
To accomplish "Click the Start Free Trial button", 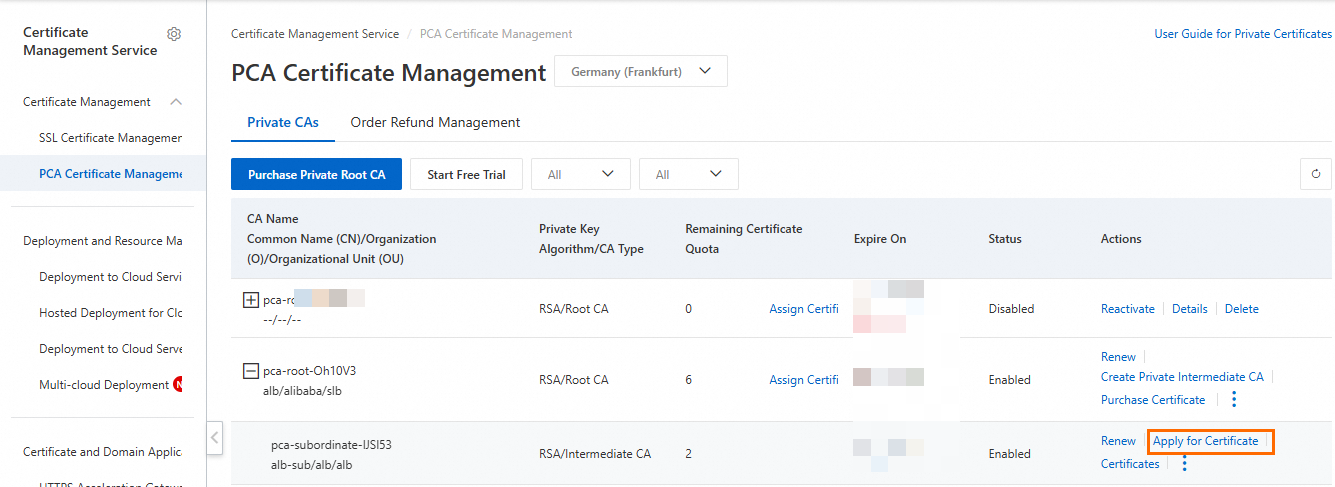I will click(x=466, y=174).
